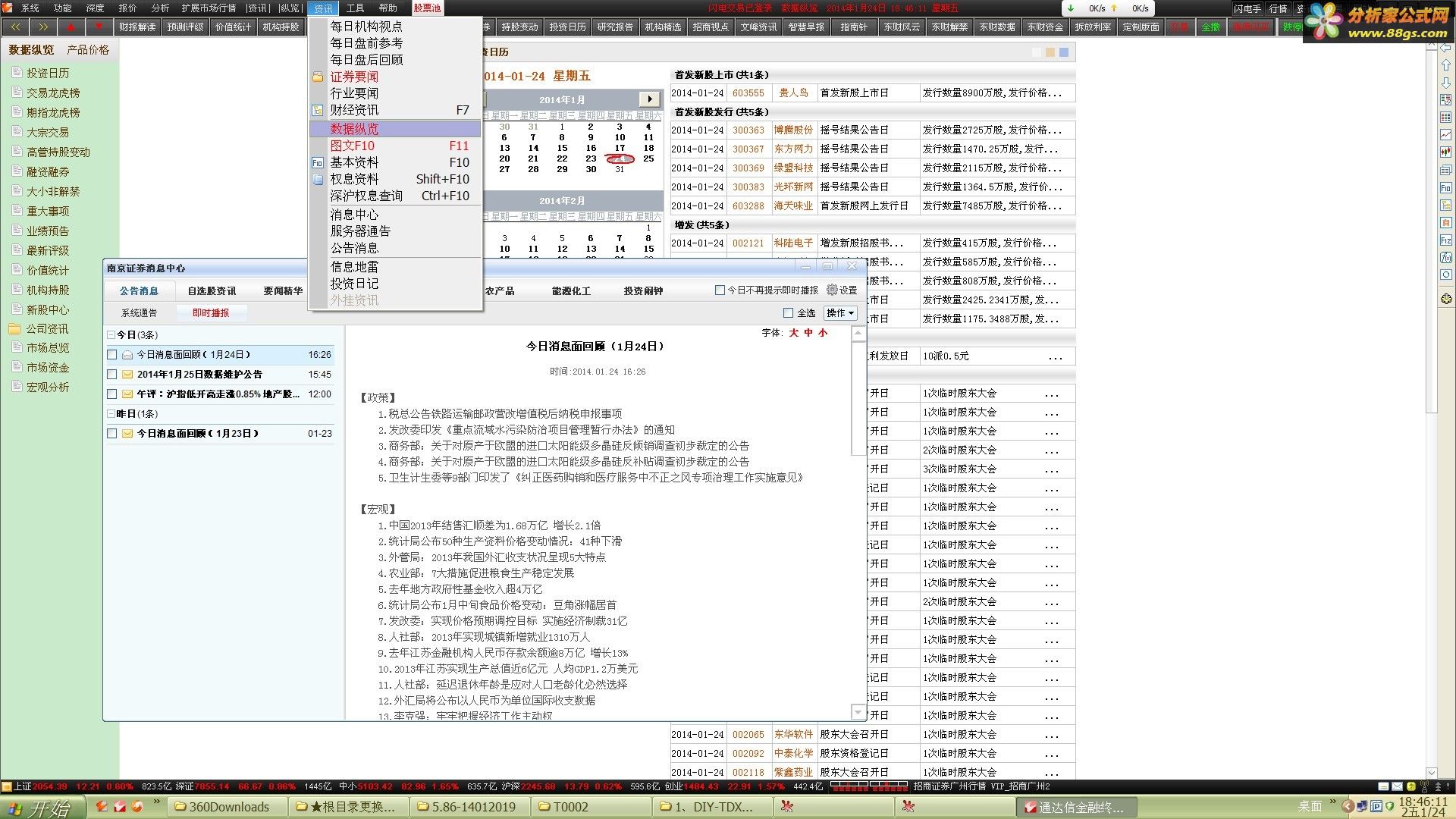Click the 研究报告 toolbar button

pos(615,27)
